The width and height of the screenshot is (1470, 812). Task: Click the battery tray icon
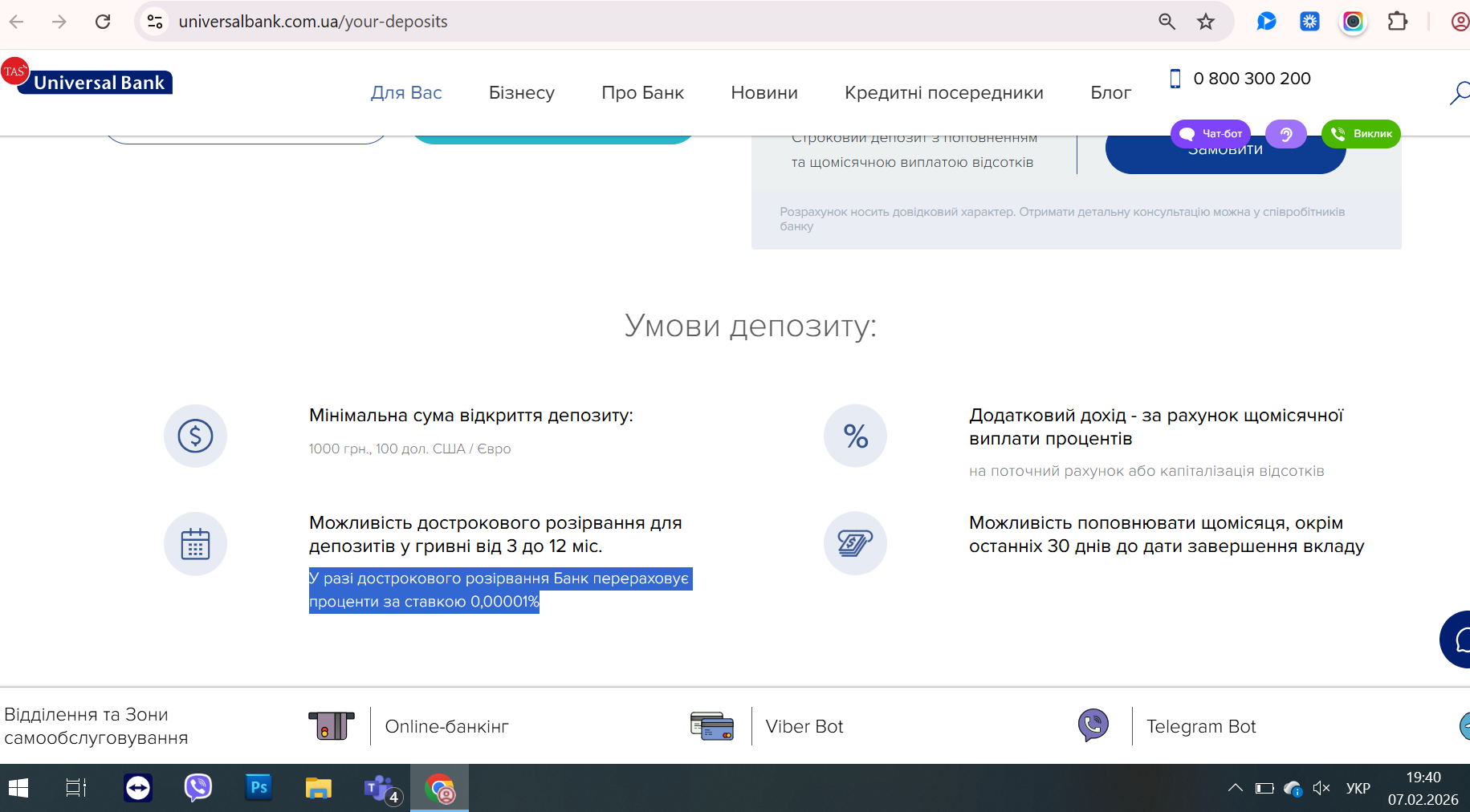[x=1264, y=788]
